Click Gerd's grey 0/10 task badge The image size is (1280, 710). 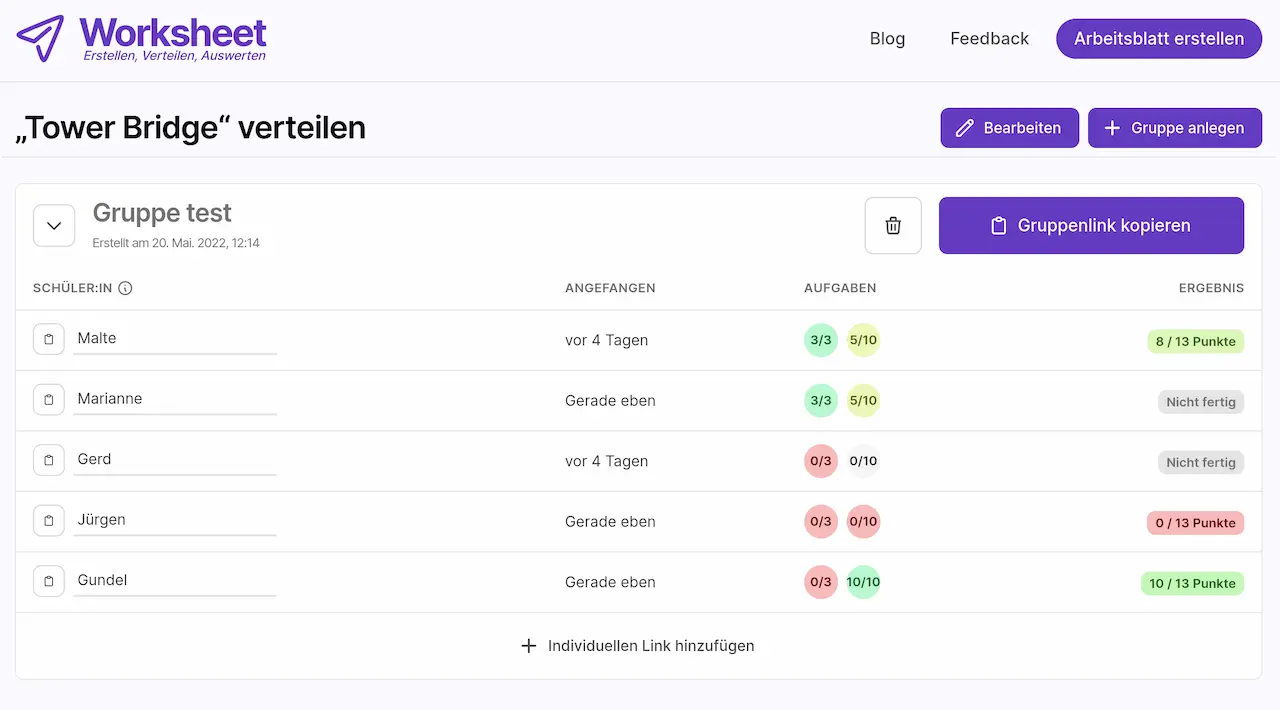(x=863, y=461)
